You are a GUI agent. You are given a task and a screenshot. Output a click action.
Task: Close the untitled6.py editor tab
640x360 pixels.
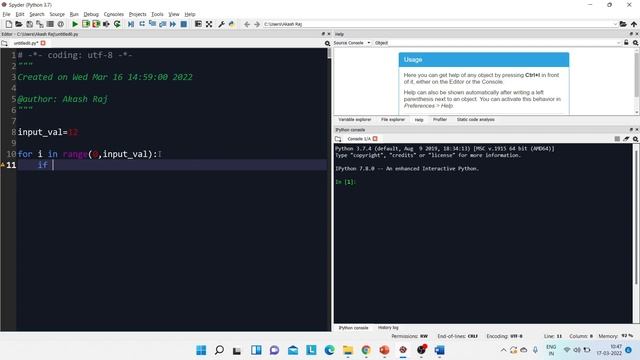click(x=43, y=43)
